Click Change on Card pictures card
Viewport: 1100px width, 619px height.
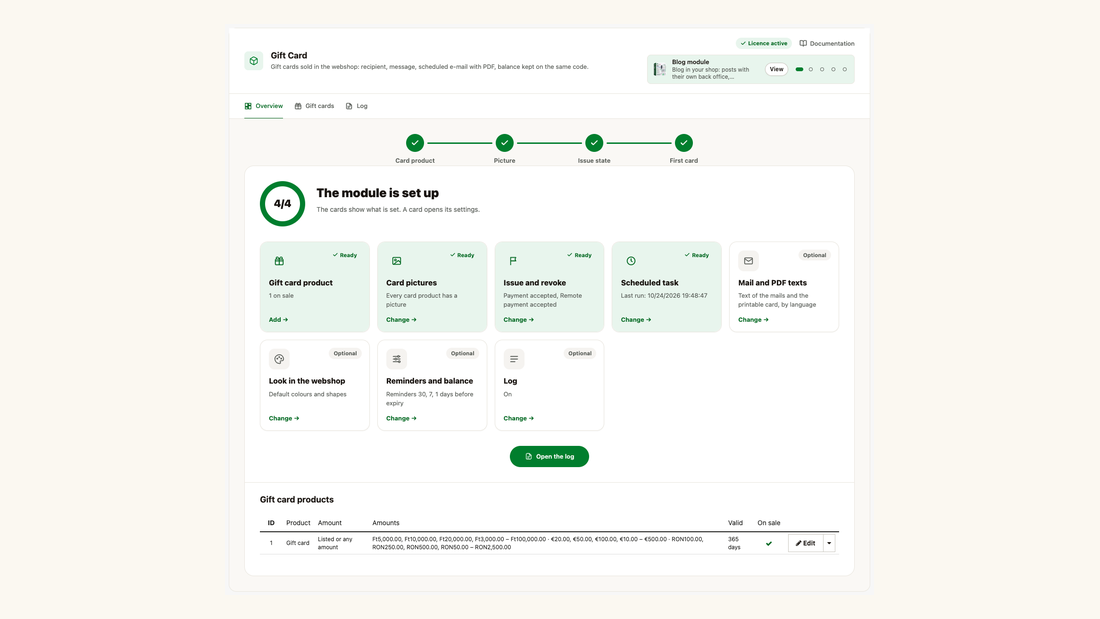pos(401,320)
